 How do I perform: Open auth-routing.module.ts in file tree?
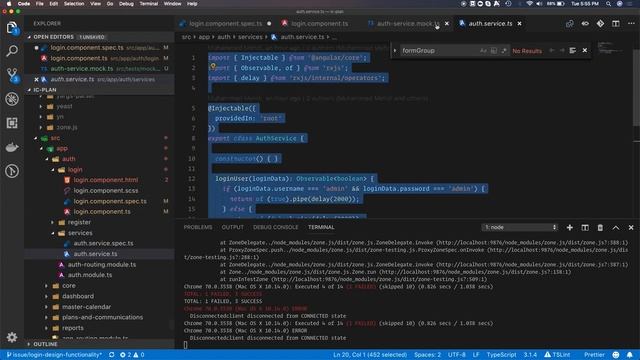(102, 264)
